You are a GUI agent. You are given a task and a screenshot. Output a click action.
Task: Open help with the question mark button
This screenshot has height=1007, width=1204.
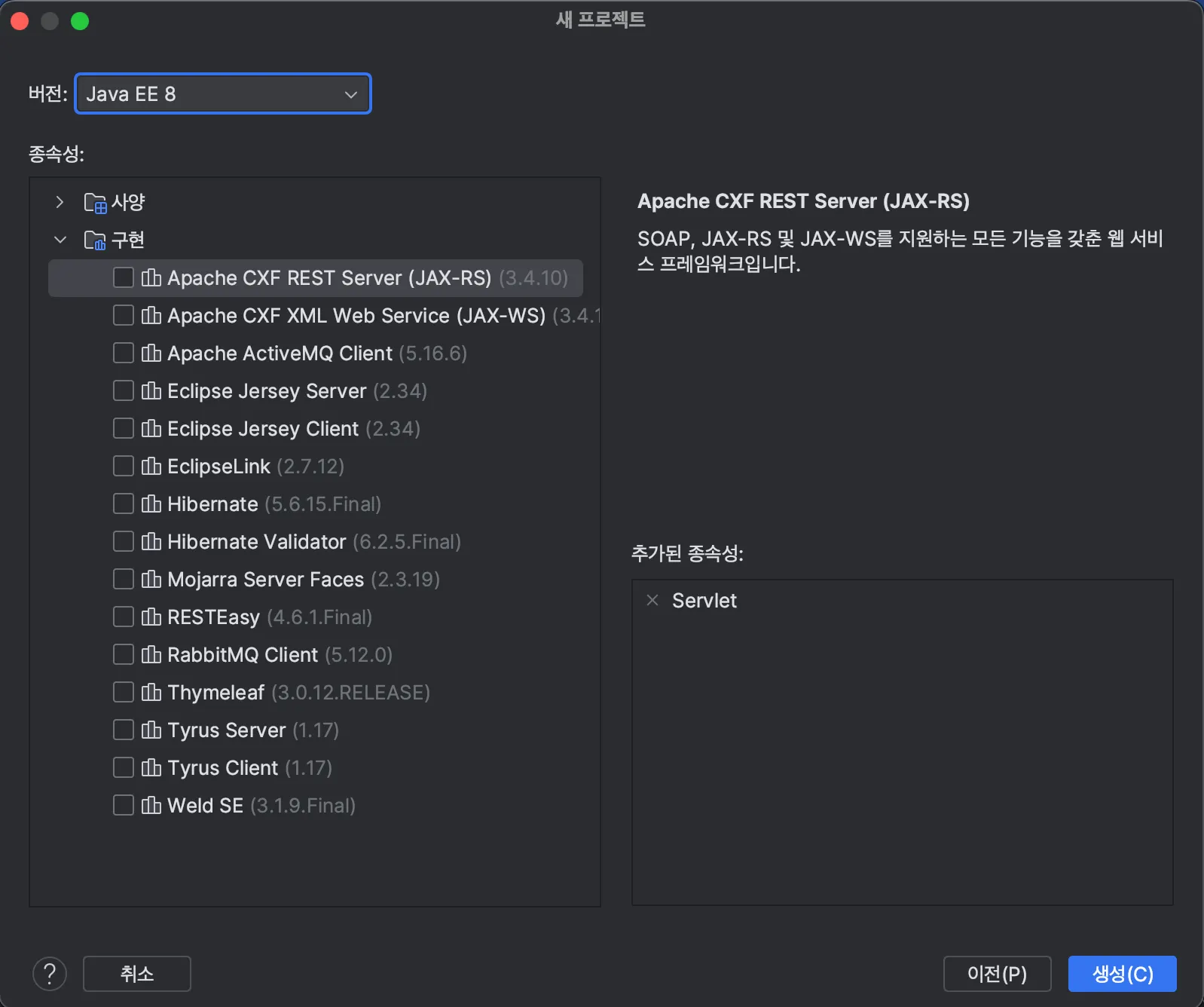(50, 974)
